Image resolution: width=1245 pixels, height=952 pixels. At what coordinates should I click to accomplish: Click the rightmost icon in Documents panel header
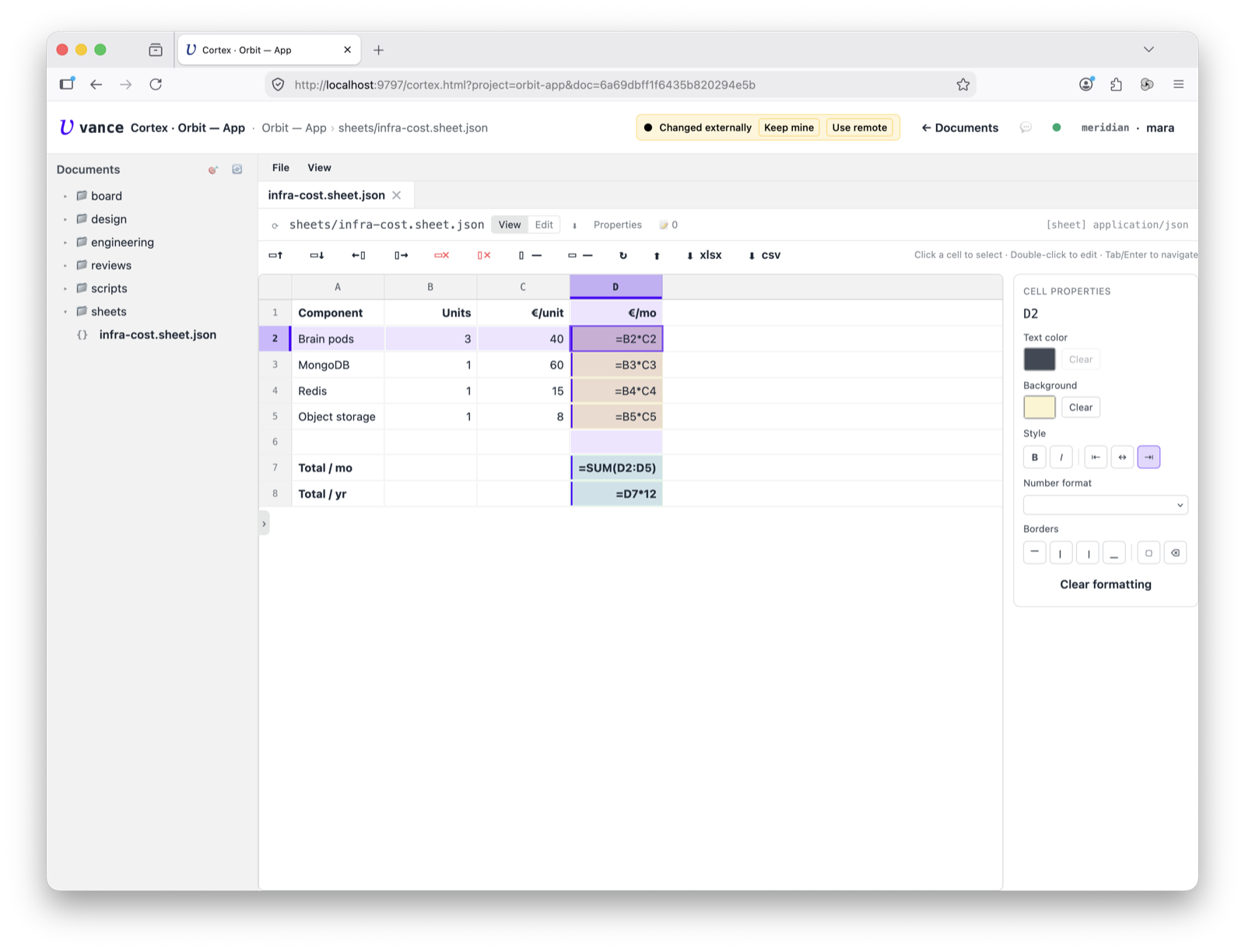237,170
